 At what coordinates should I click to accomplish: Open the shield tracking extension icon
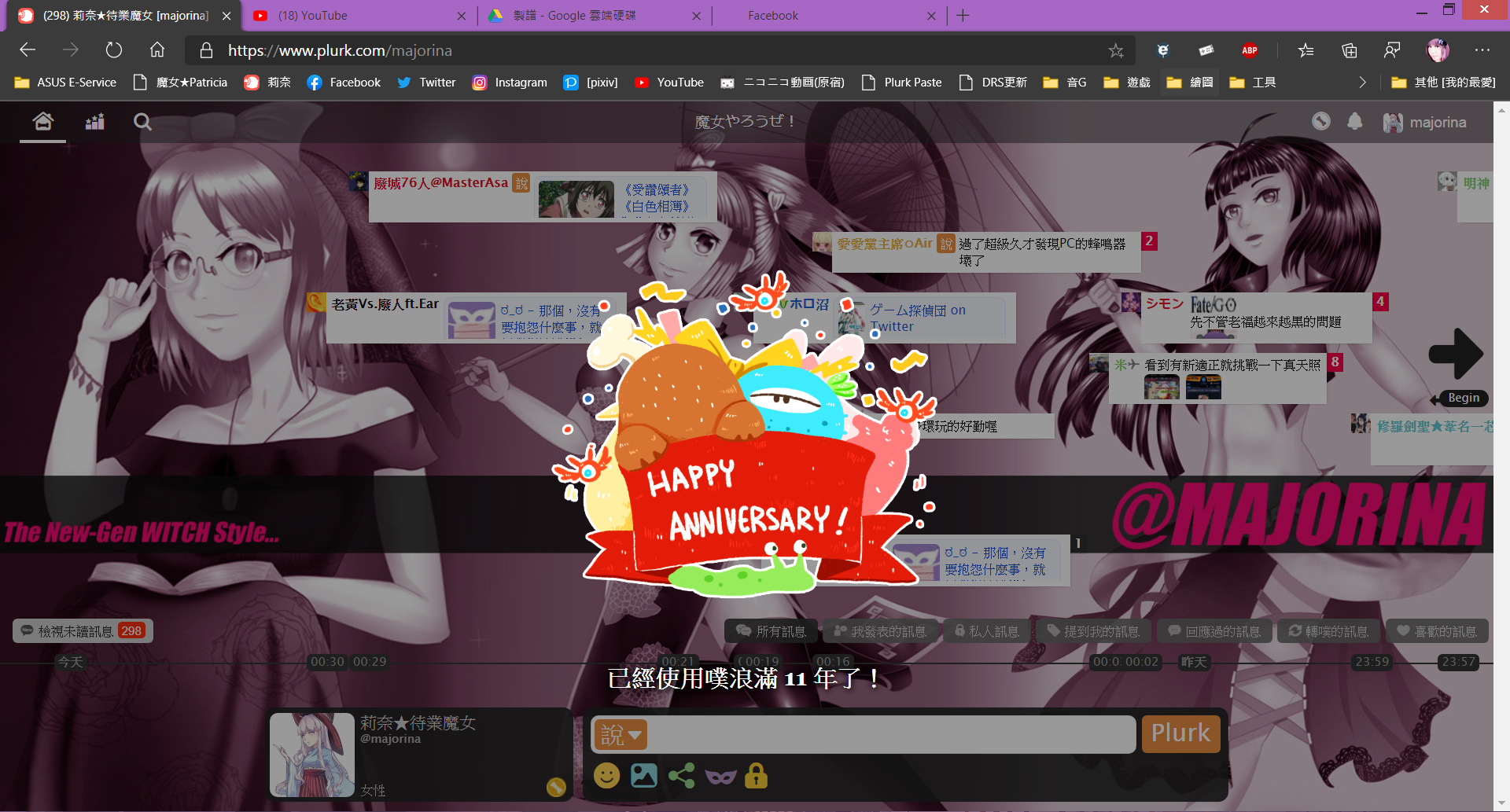pyautogui.click(x=1163, y=50)
